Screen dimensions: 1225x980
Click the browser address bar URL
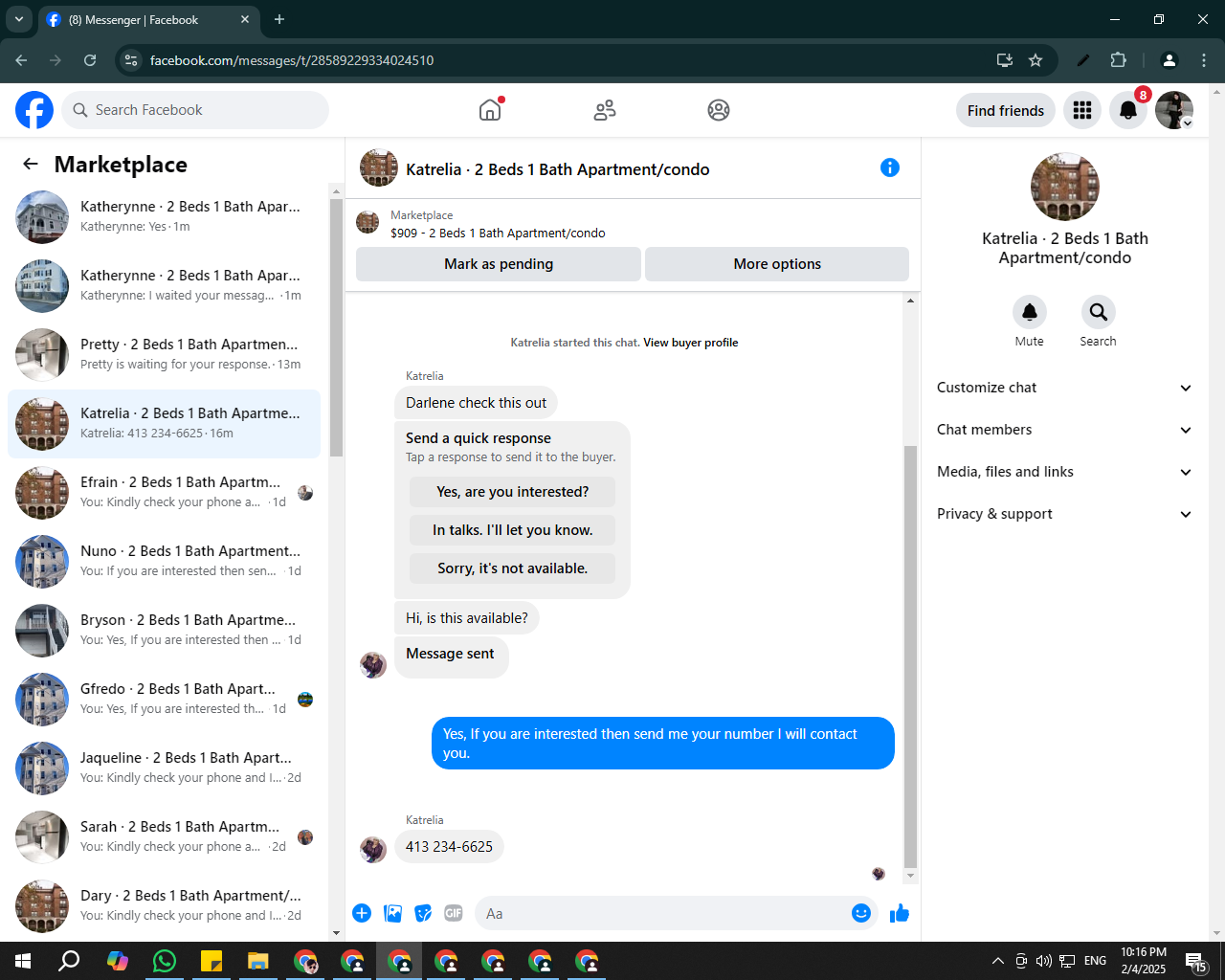(292, 60)
